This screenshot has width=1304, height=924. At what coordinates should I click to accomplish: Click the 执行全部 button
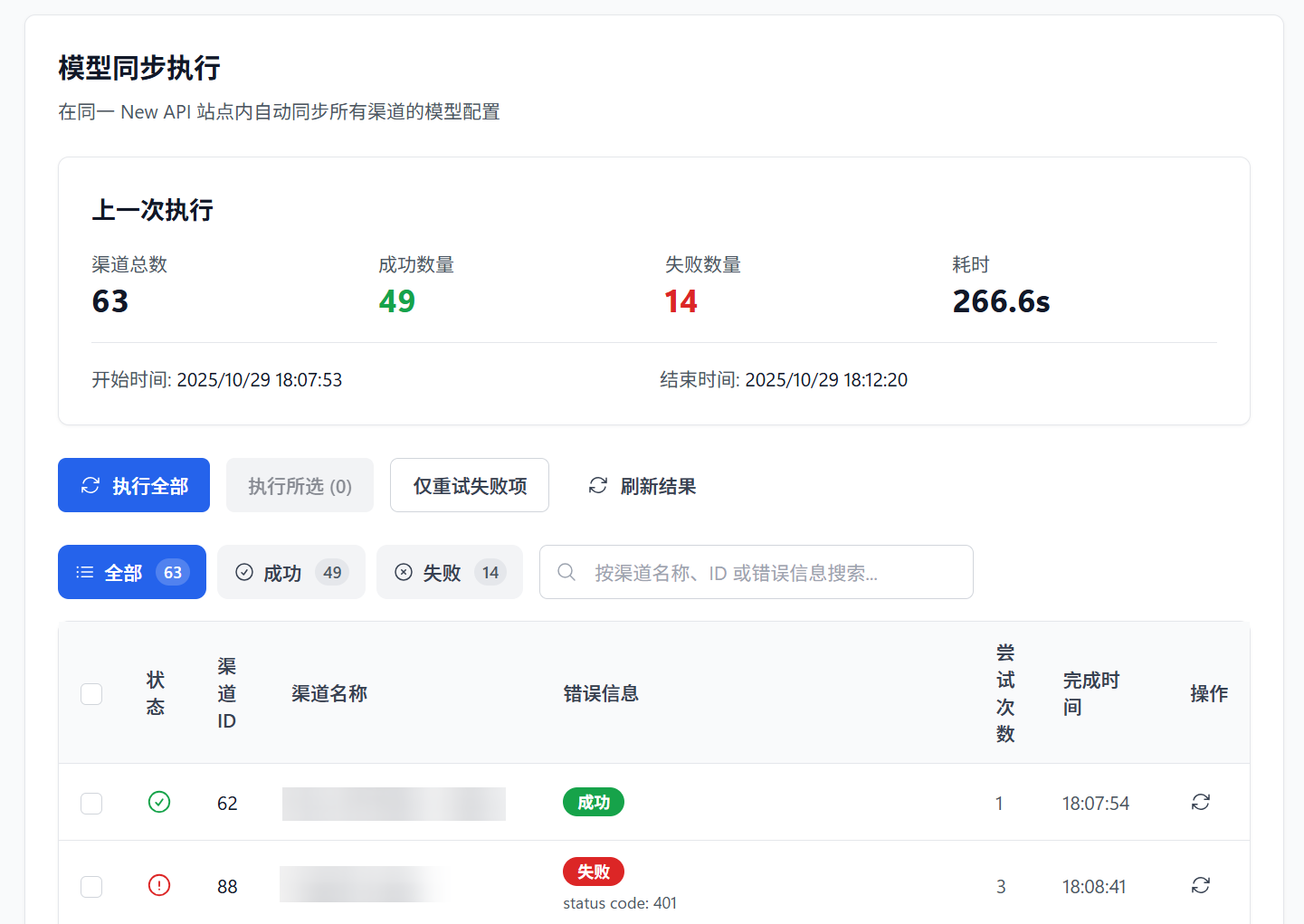click(x=133, y=485)
